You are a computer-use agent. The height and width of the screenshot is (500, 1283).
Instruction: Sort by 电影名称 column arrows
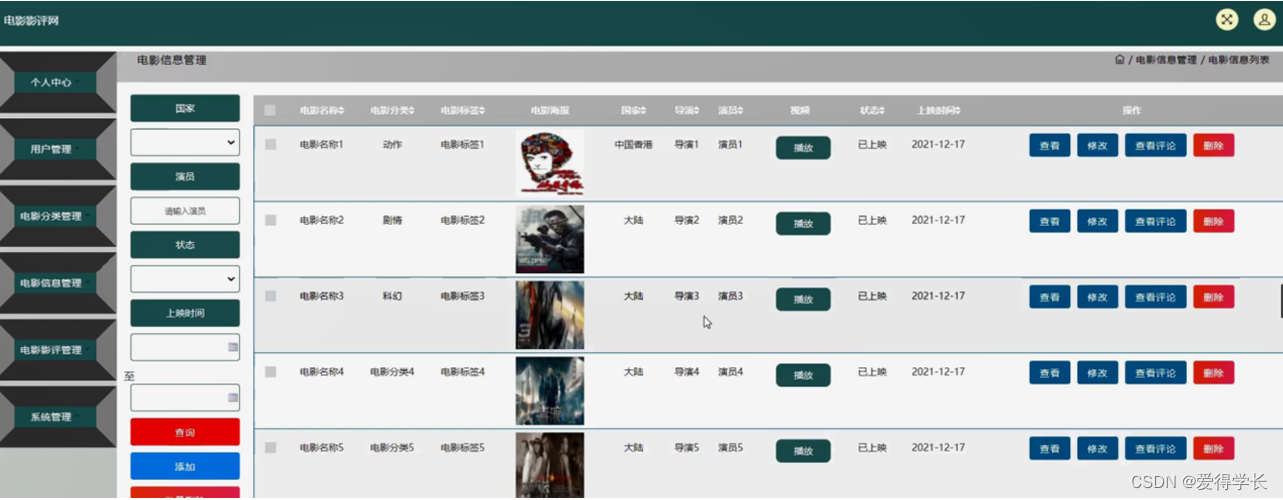click(341, 110)
